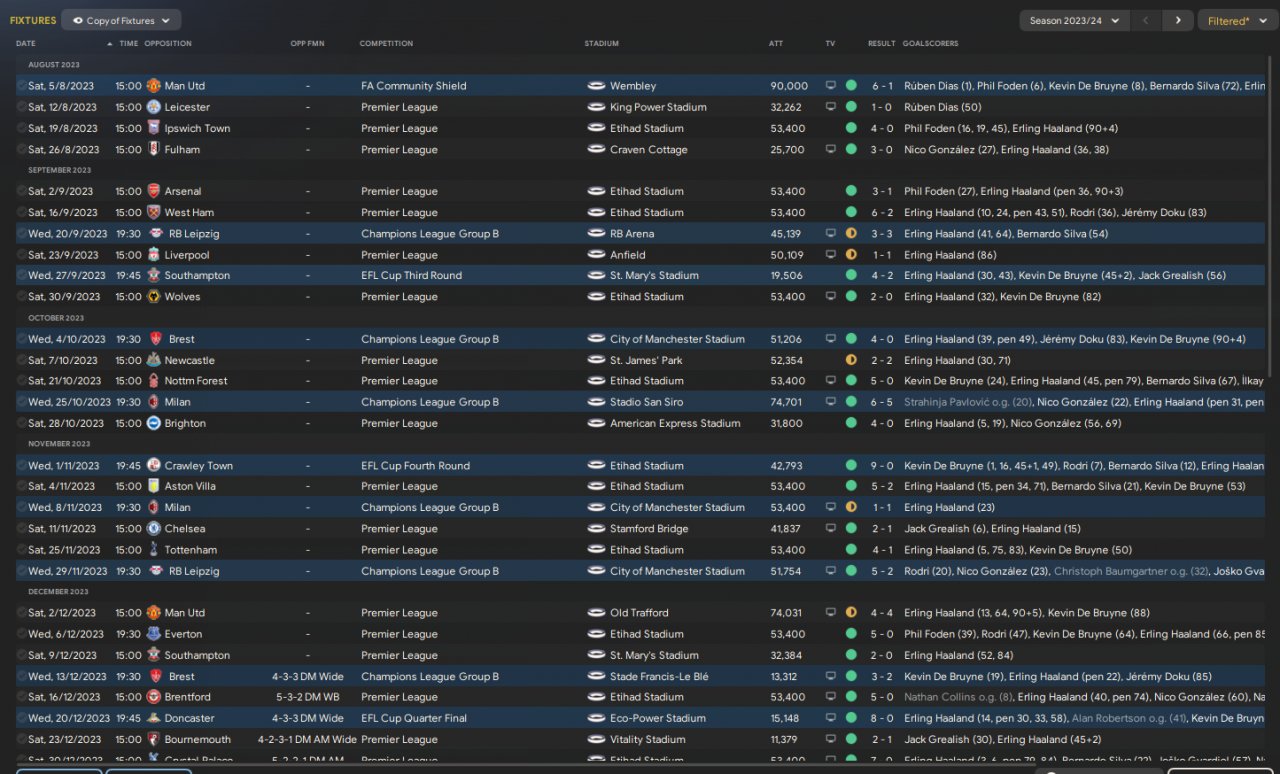Viewport: 1280px width, 774px height.
Task: Open the Copy of Fixtures view dropdown
Action: pyautogui.click(x=121, y=20)
